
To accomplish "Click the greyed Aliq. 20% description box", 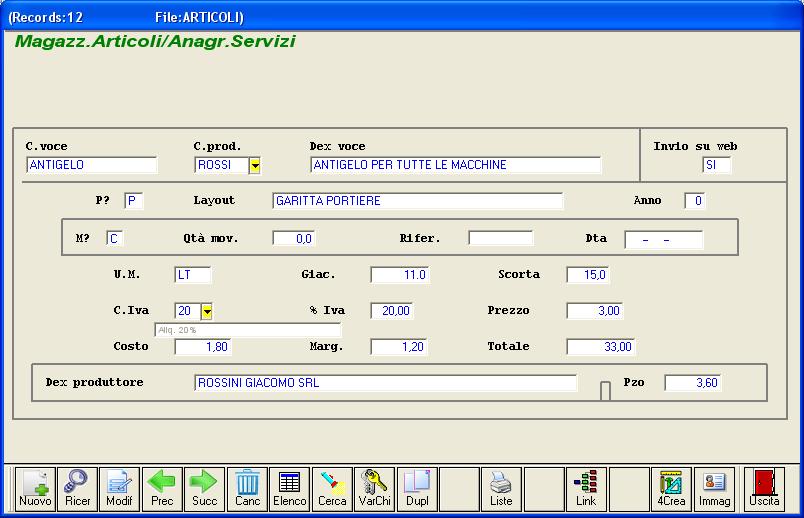I will [248, 330].
